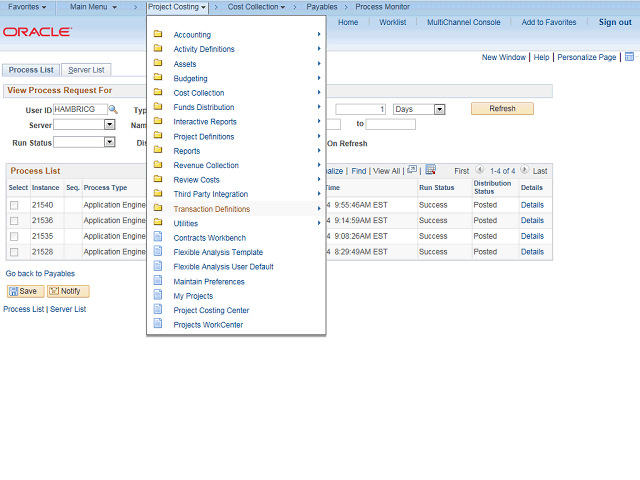Open Cost Collection menu entry
640x480 pixels.
pos(199,93)
